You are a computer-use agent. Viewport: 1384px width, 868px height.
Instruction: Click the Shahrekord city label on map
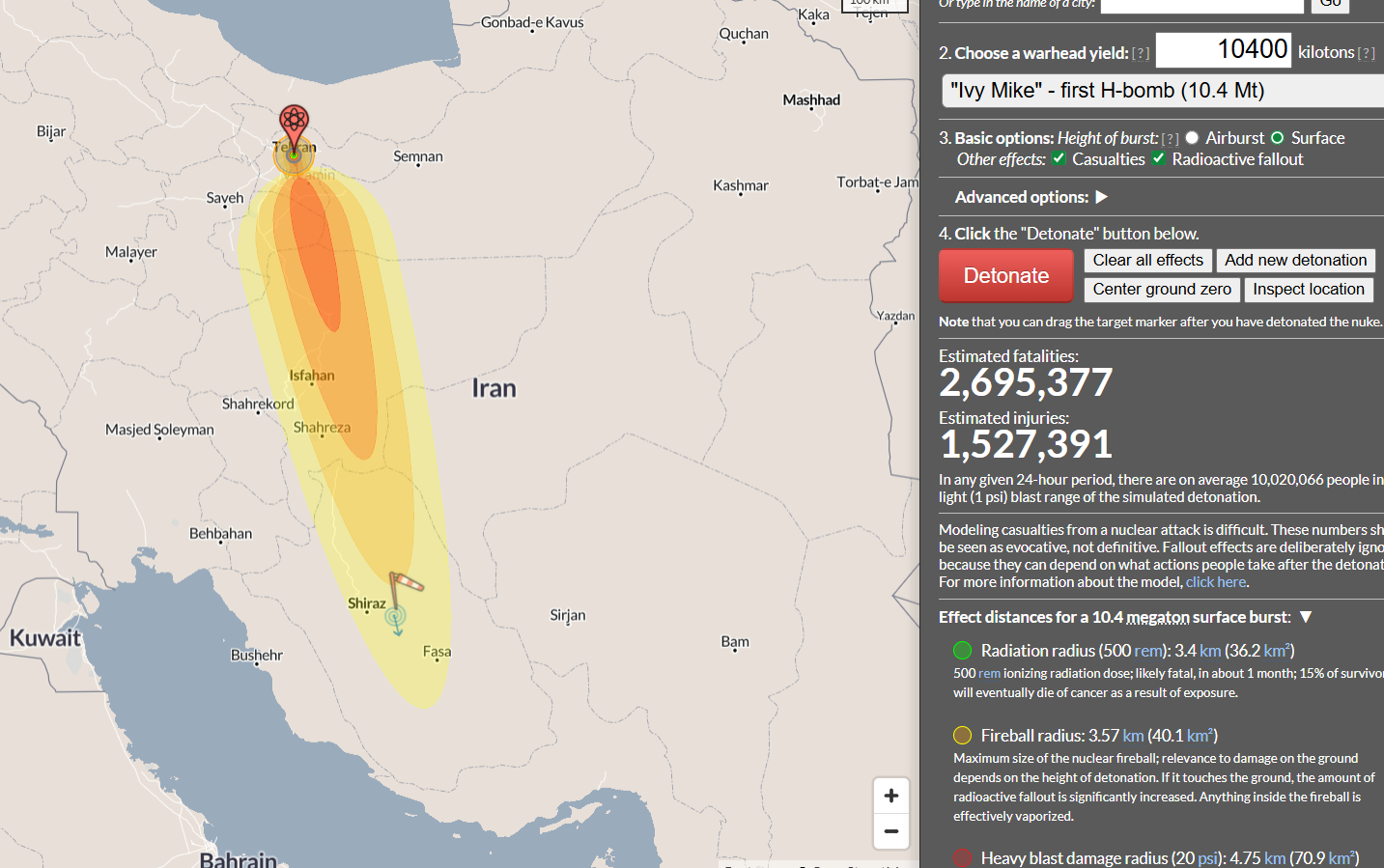(x=258, y=404)
